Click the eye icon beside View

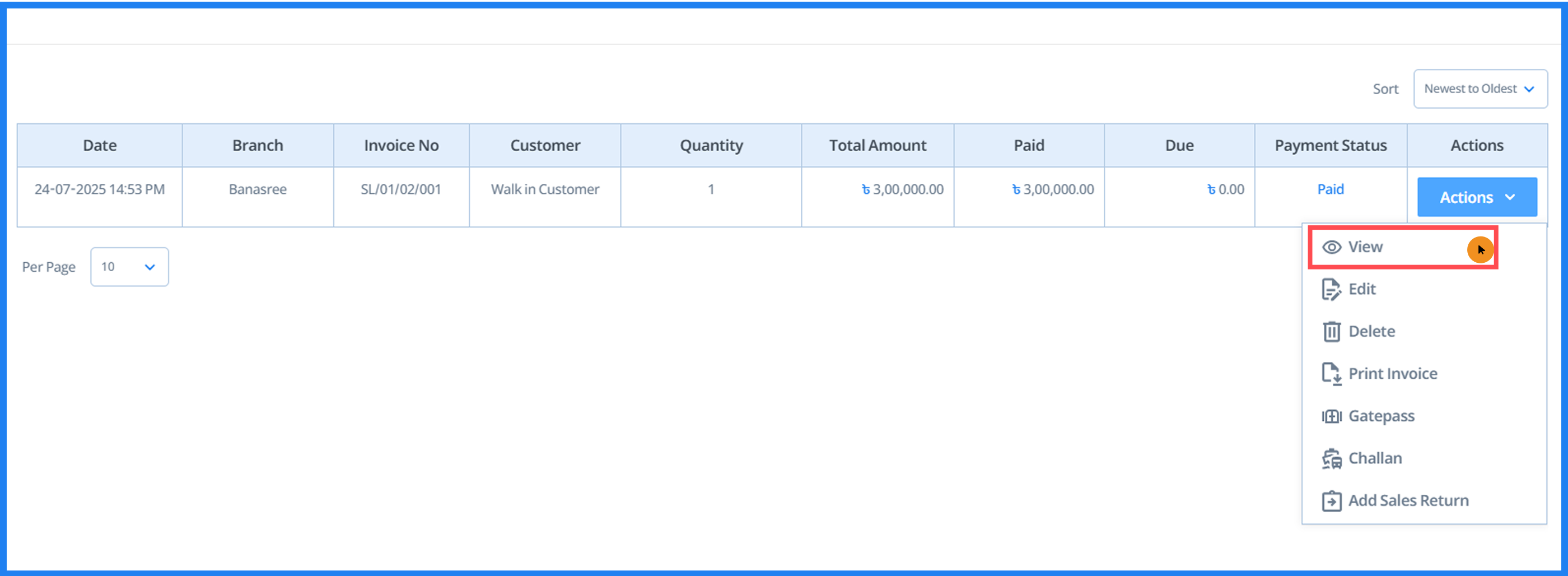pyautogui.click(x=1332, y=247)
